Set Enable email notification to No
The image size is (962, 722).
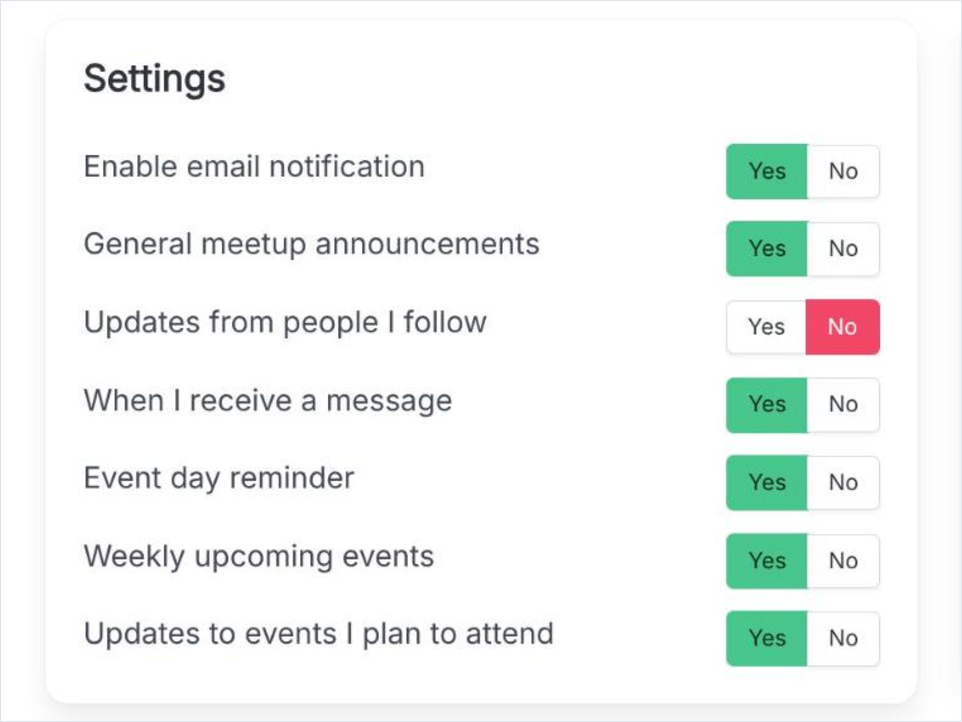[x=843, y=171]
